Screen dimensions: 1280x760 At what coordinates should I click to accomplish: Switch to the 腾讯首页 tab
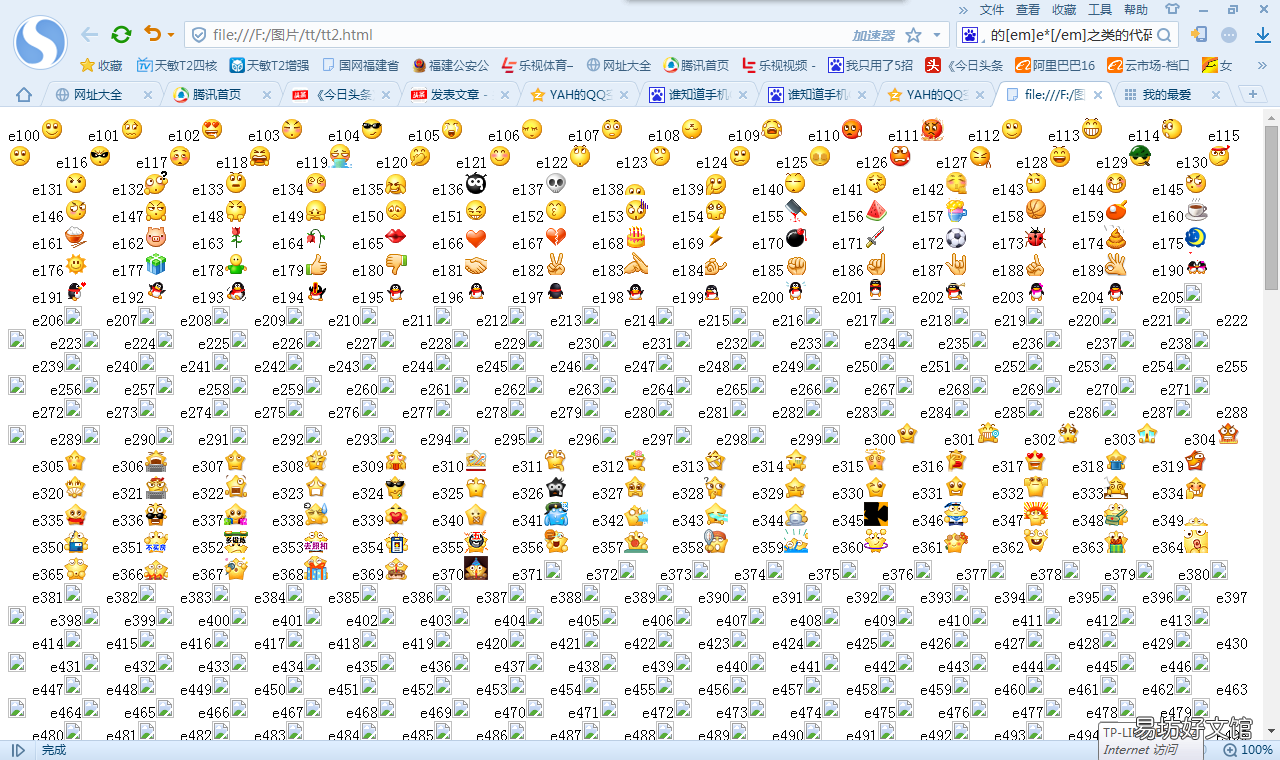coord(221,95)
